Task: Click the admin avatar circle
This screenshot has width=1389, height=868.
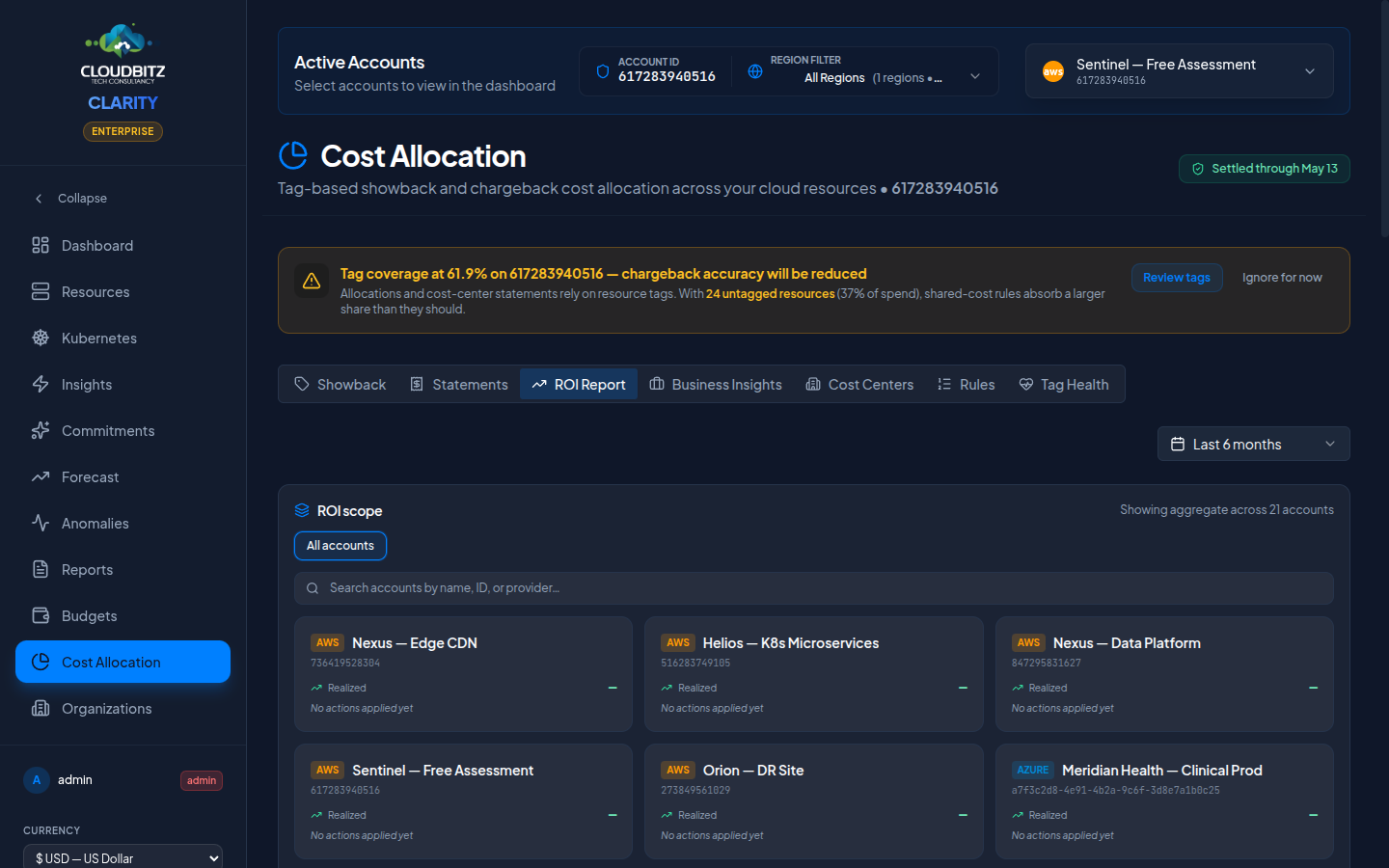Action: pos(37,780)
